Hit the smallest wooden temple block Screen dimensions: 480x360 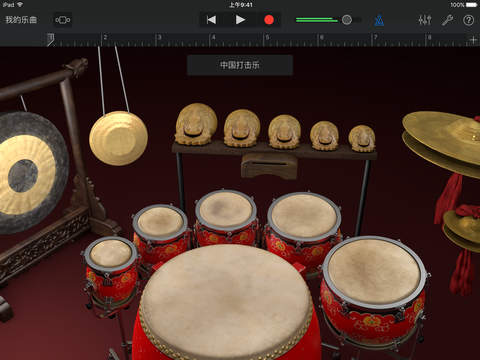(x=362, y=139)
